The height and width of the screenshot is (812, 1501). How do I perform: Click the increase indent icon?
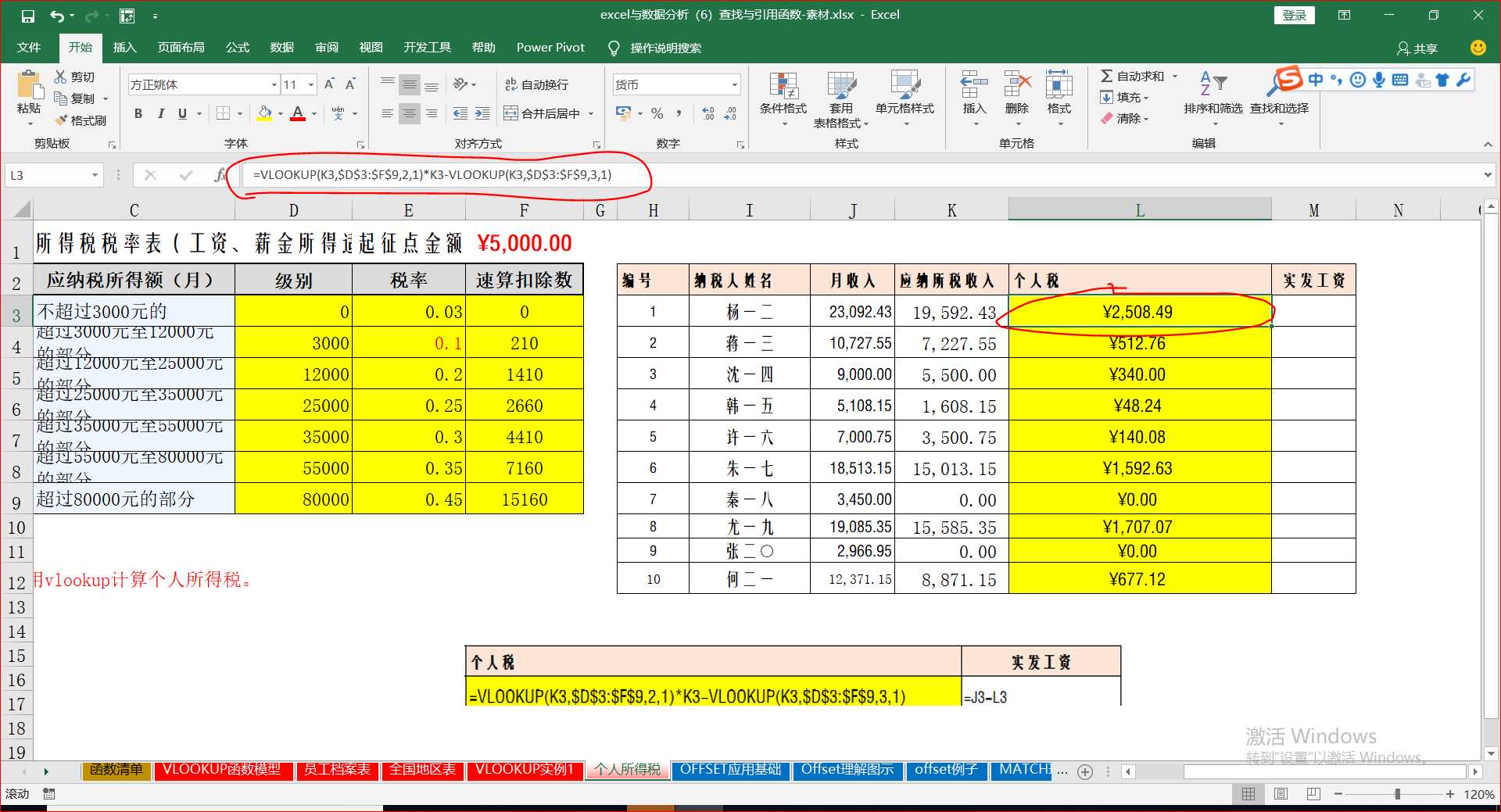click(482, 113)
